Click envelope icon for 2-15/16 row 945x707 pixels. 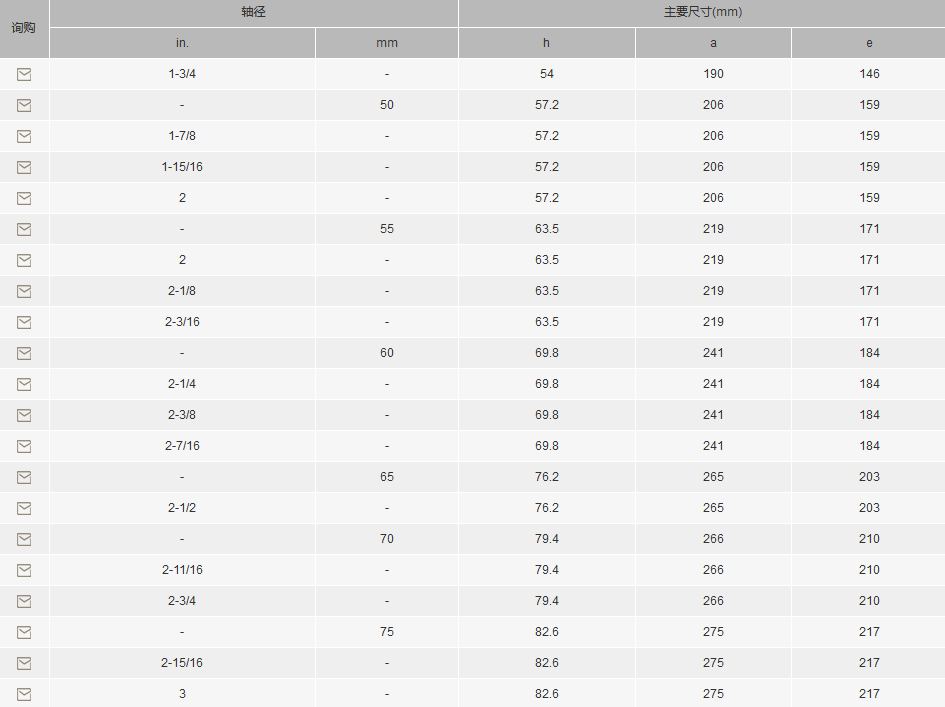tap(24, 664)
